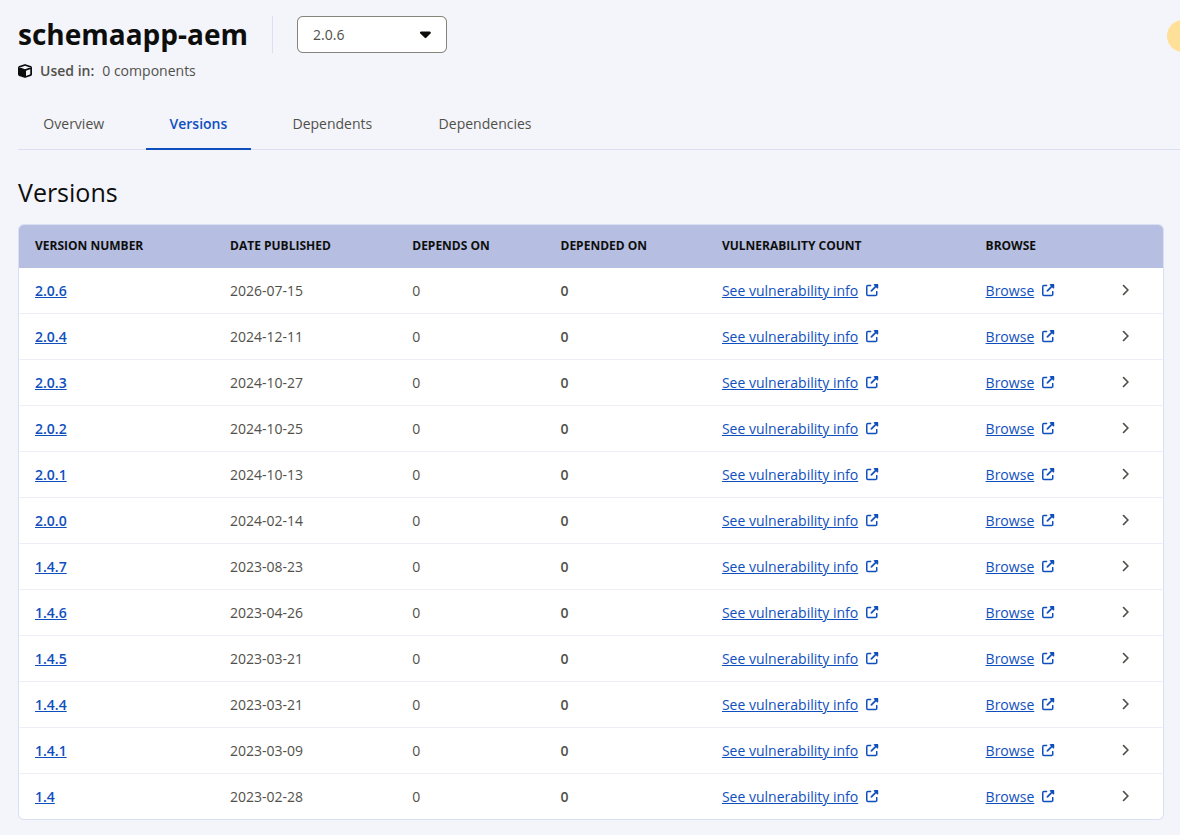Expand the 1.4.4 row chevron
Screen dimensions: 1180x835
pos(1125,704)
